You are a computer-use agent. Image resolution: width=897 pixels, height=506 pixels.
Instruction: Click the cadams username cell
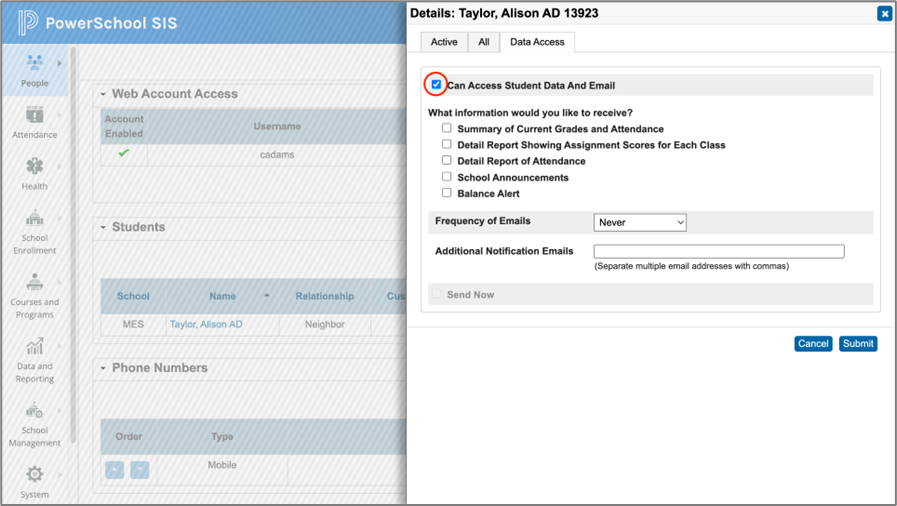(x=277, y=154)
